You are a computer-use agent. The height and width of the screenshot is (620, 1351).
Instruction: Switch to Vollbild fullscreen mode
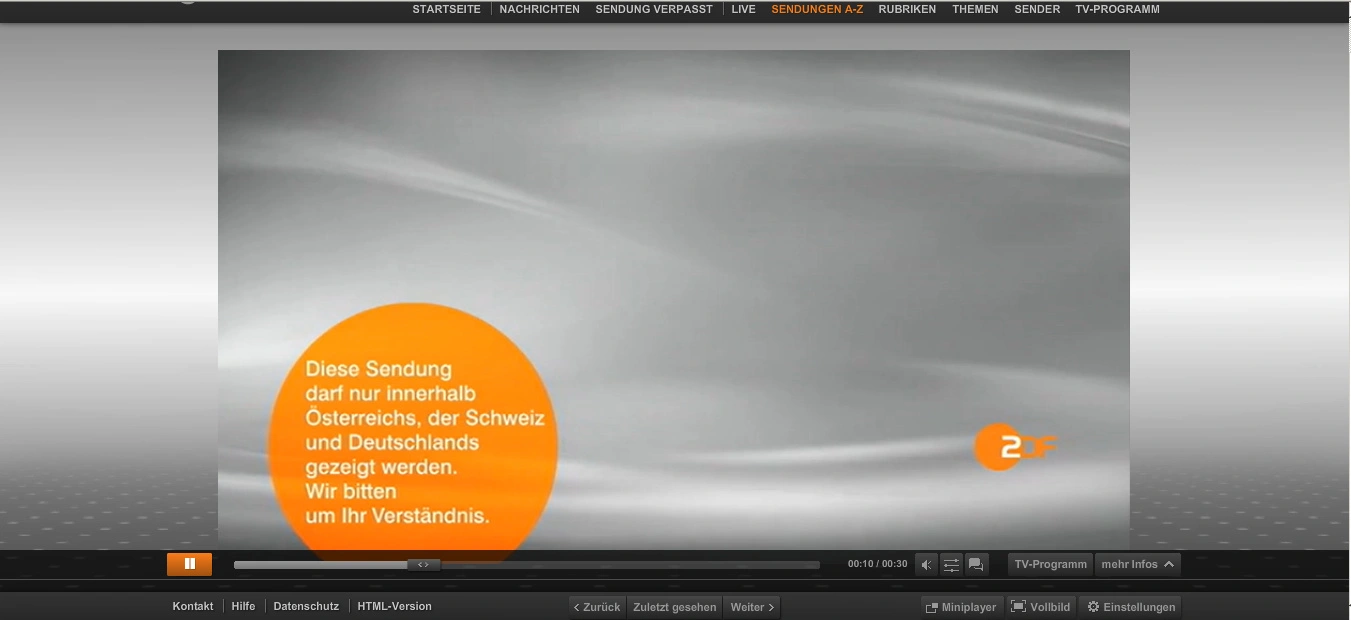point(1040,607)
